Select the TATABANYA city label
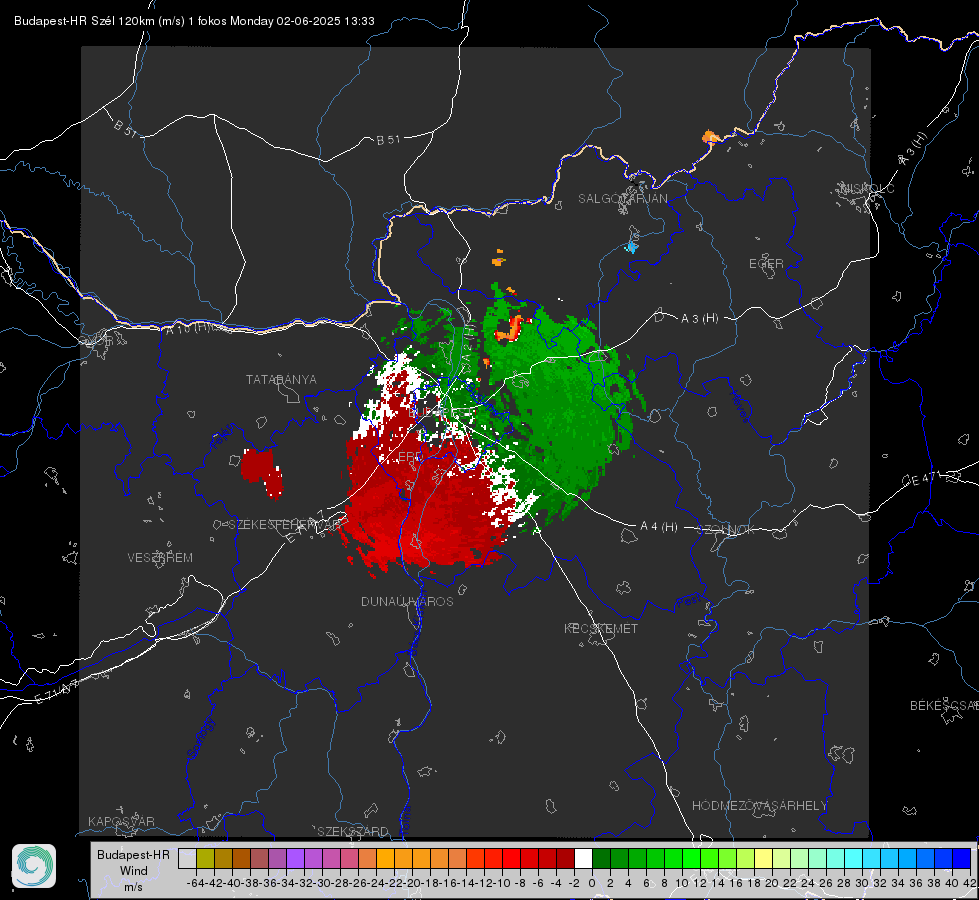The image size is (979, 900). 281,380
